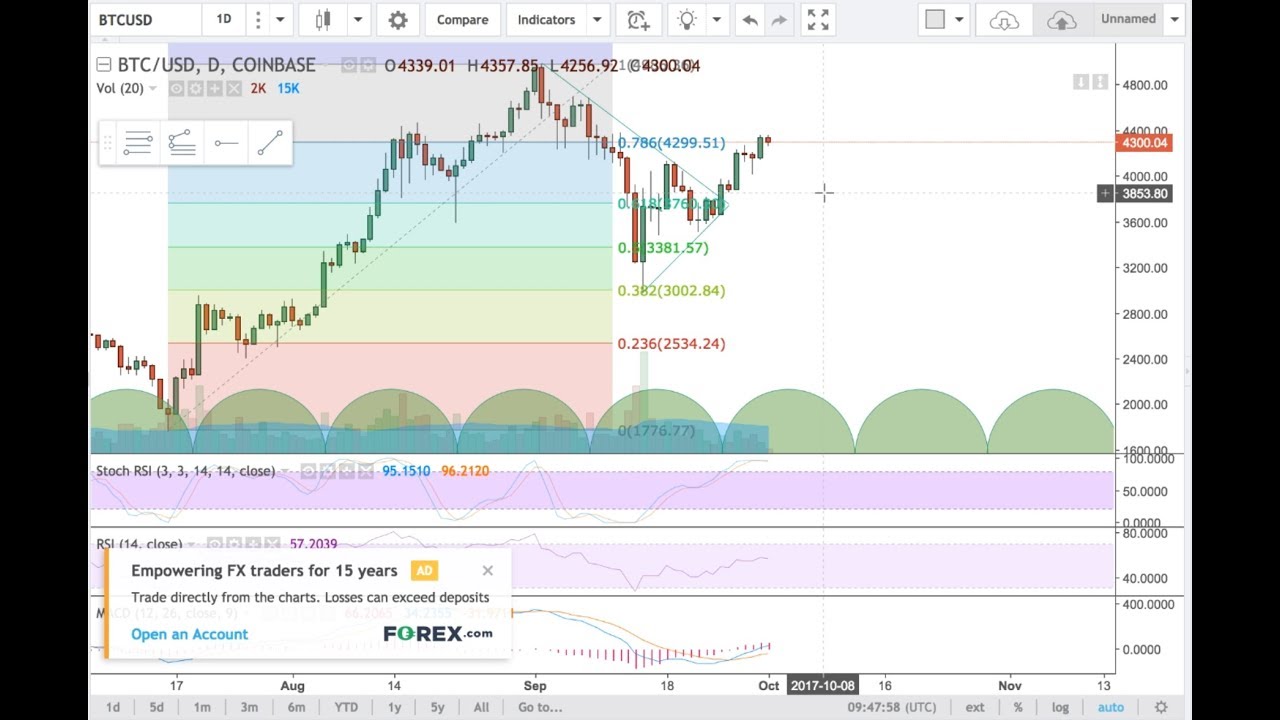The width and height of the screenshot is (1280, 720).
Task: Click the 1D interval button
Action: (224, 20)
